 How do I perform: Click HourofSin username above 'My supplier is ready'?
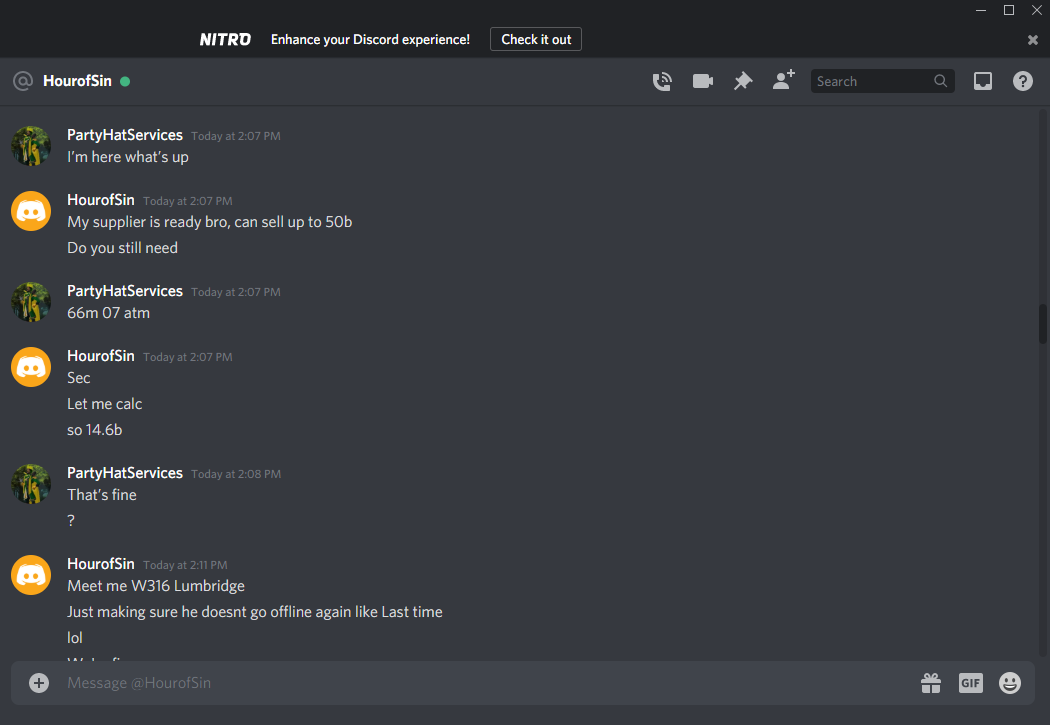pos(100,199)
